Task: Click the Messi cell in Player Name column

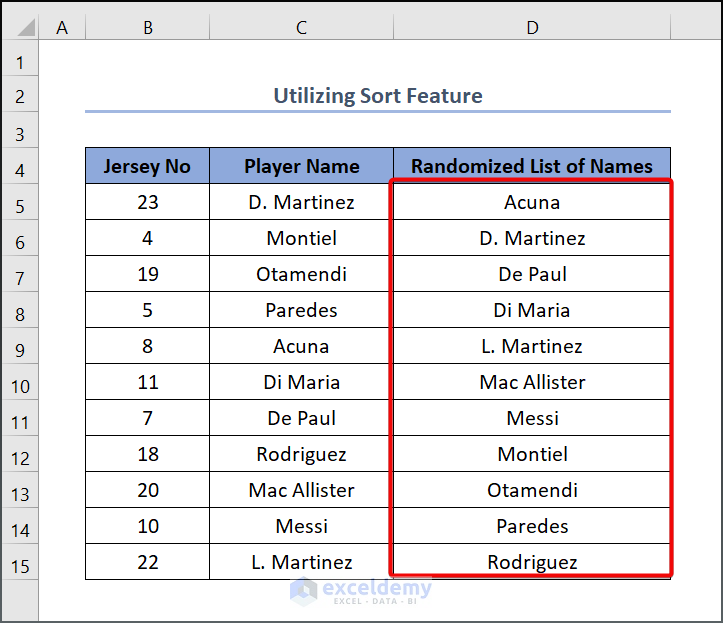Action: [301, 526]
